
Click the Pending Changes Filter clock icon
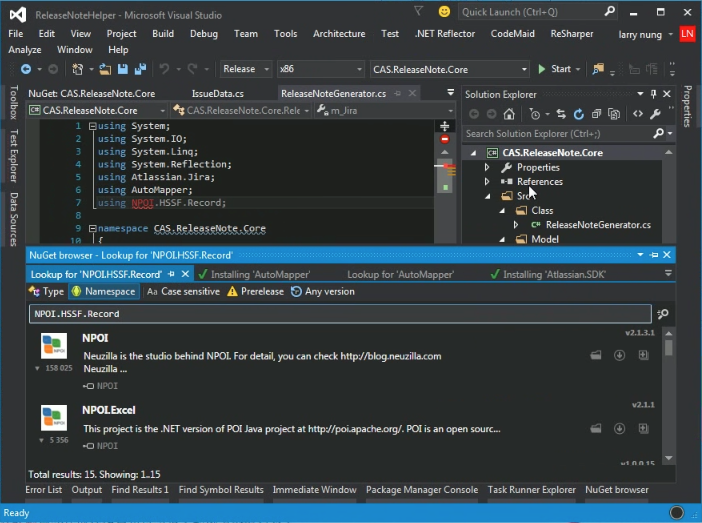point(535,114)
